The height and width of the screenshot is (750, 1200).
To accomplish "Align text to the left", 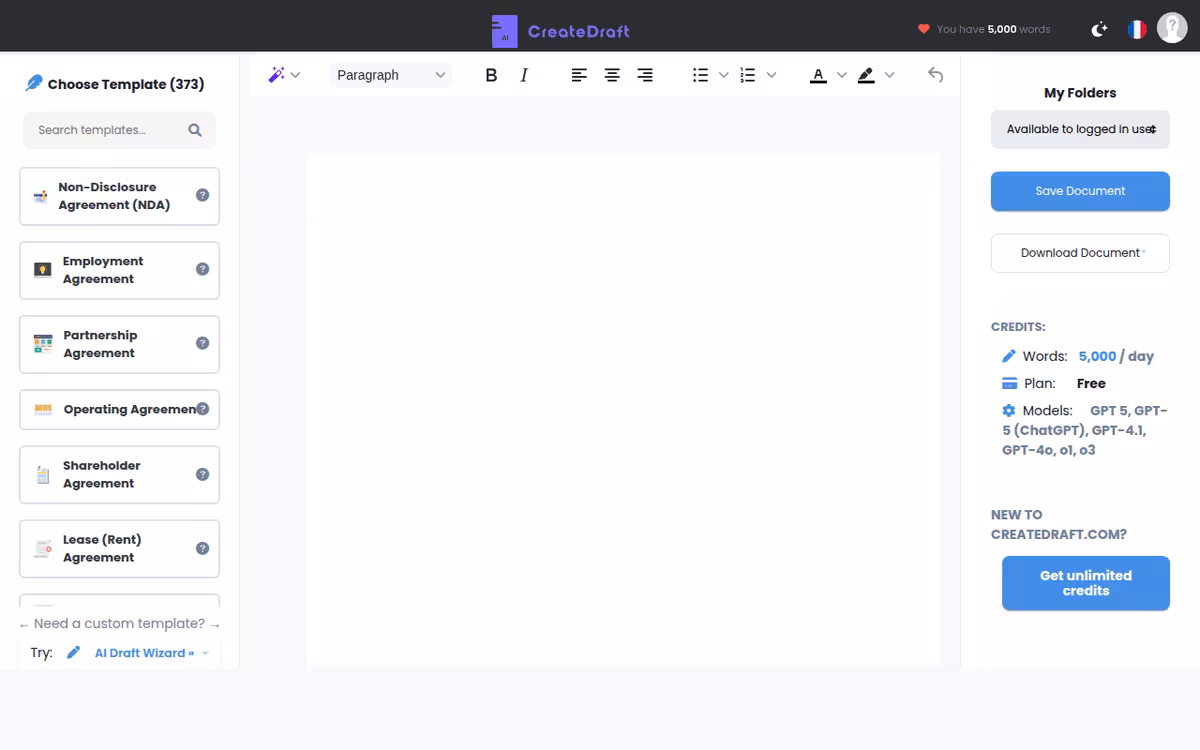I will (x=579, y=75).
